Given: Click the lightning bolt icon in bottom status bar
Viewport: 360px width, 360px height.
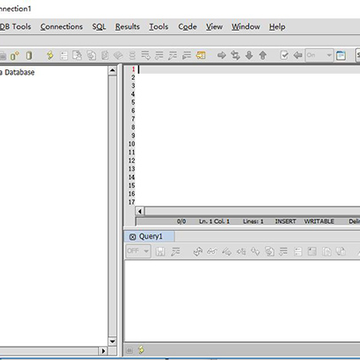Looking at the screenshot, I should (x=141, y=350).
